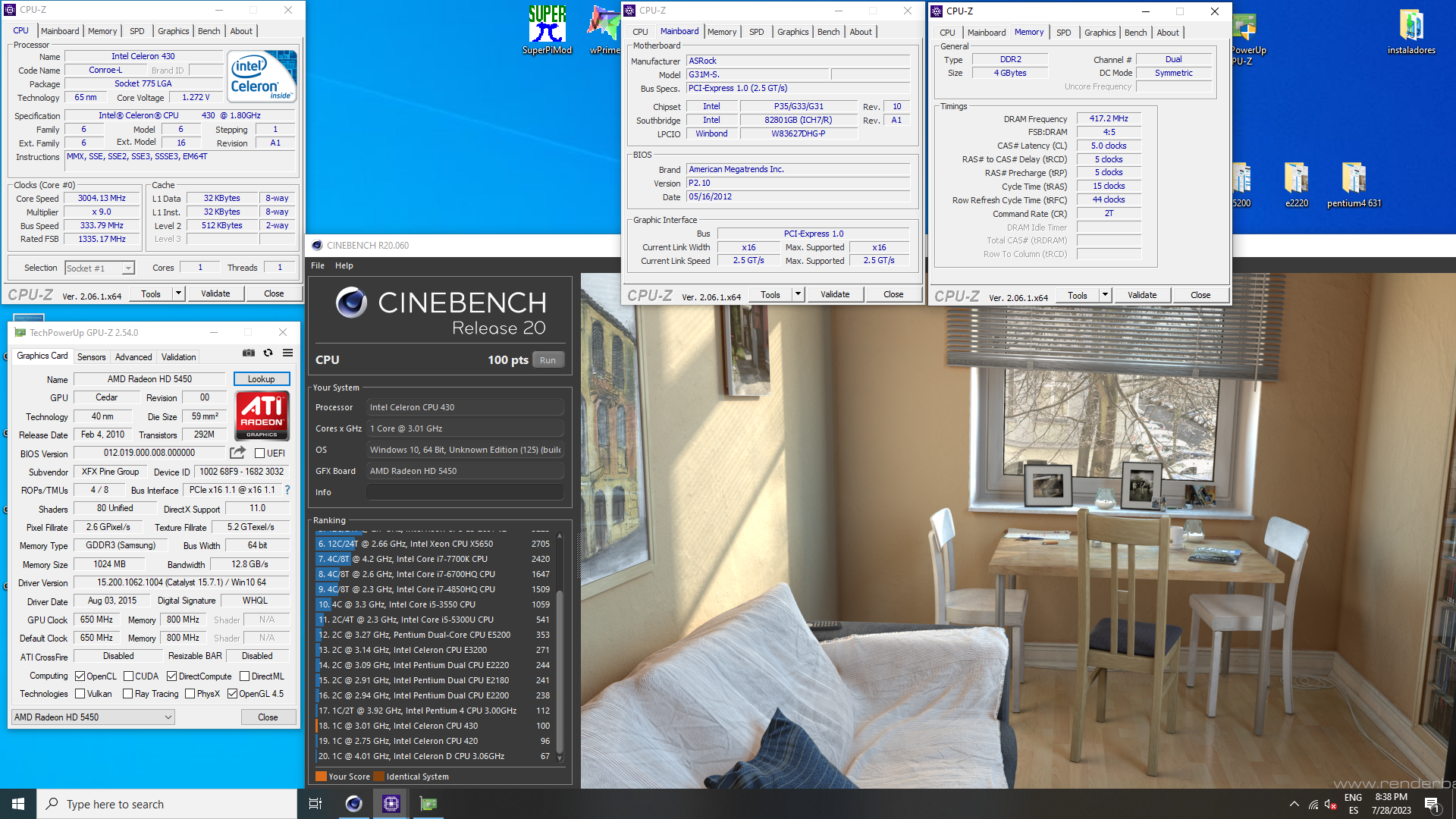Take GPU-Z screenshot with the camera icon
The image size is (1456, 819).
coord(249,353)
